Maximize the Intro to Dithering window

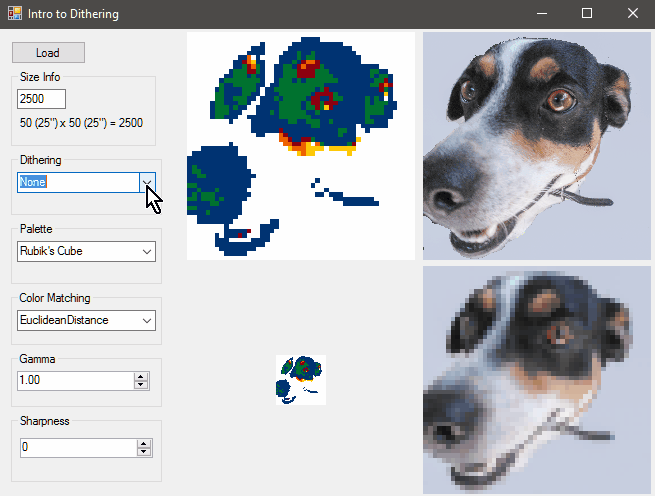[587, 14]
